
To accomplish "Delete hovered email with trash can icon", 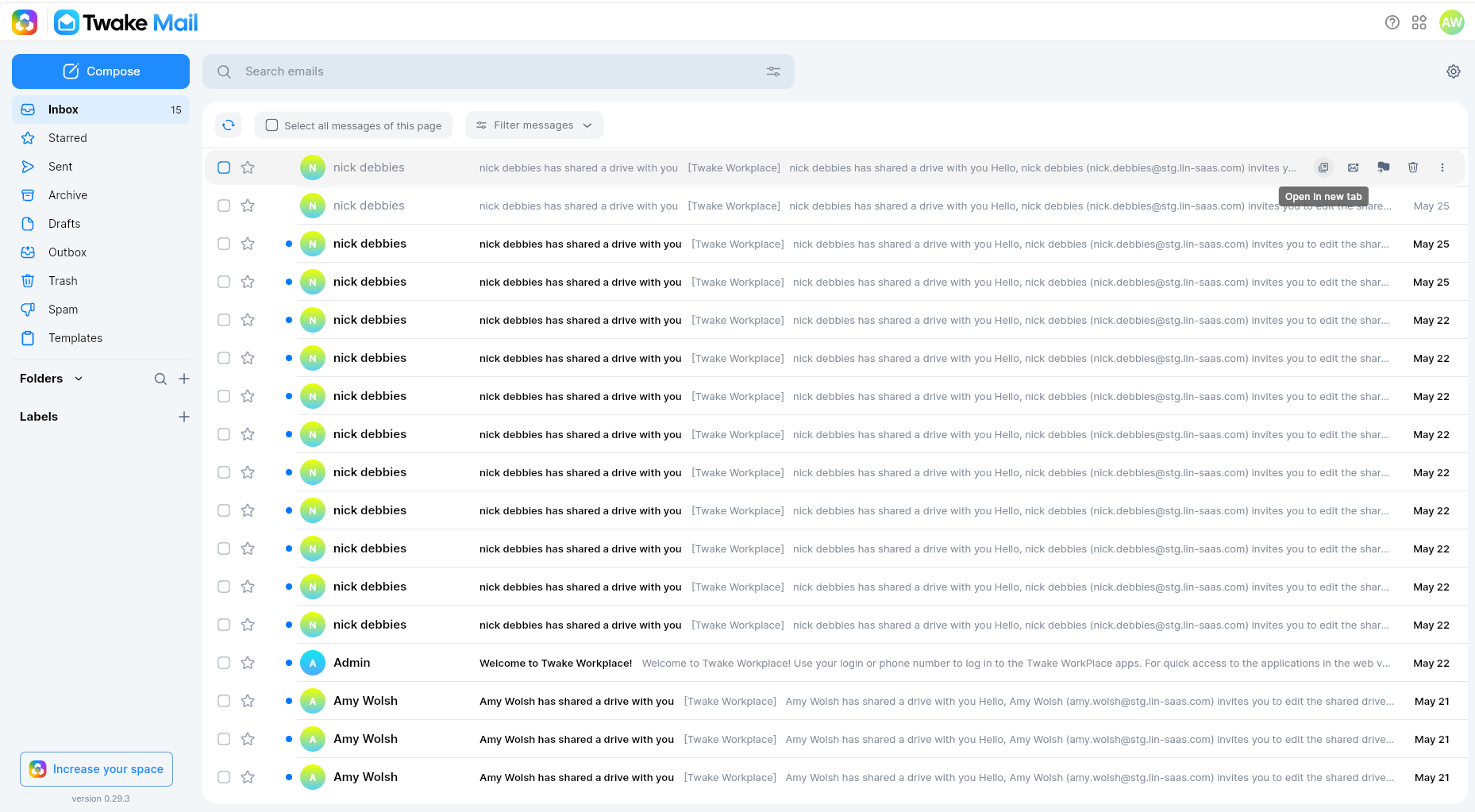I will [1413, 167].
